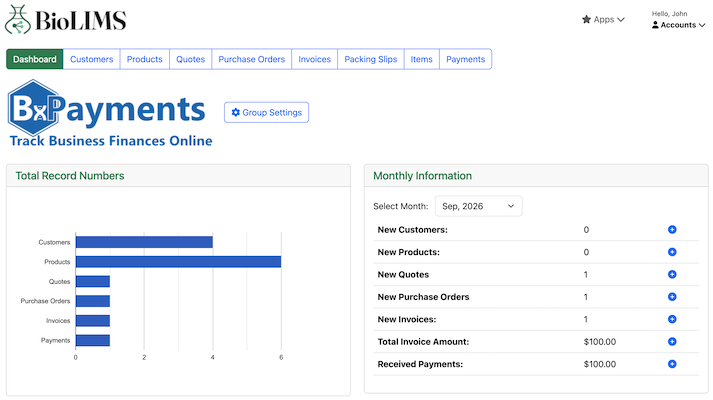Click the Track Business Finances Online tagline

[111, 141]
